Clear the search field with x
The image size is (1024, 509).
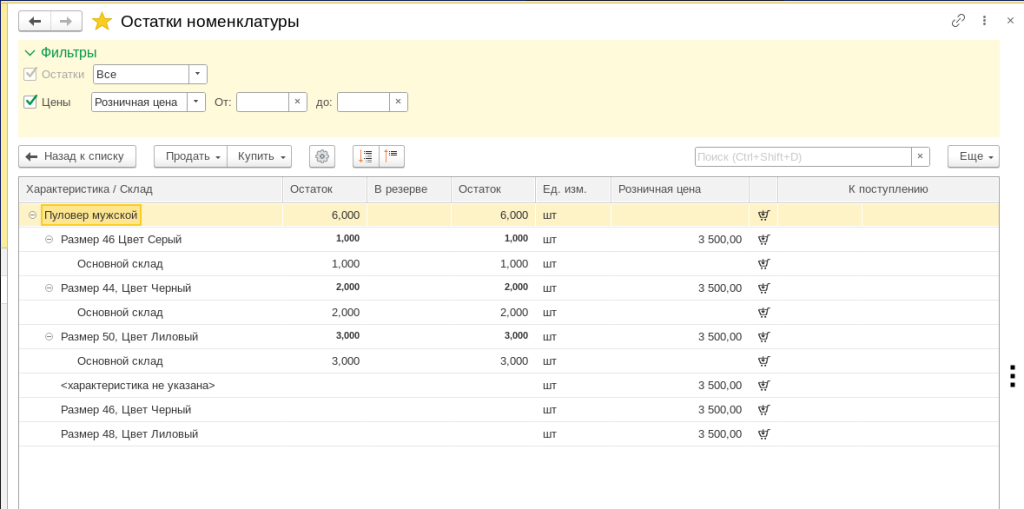(920, 156)
